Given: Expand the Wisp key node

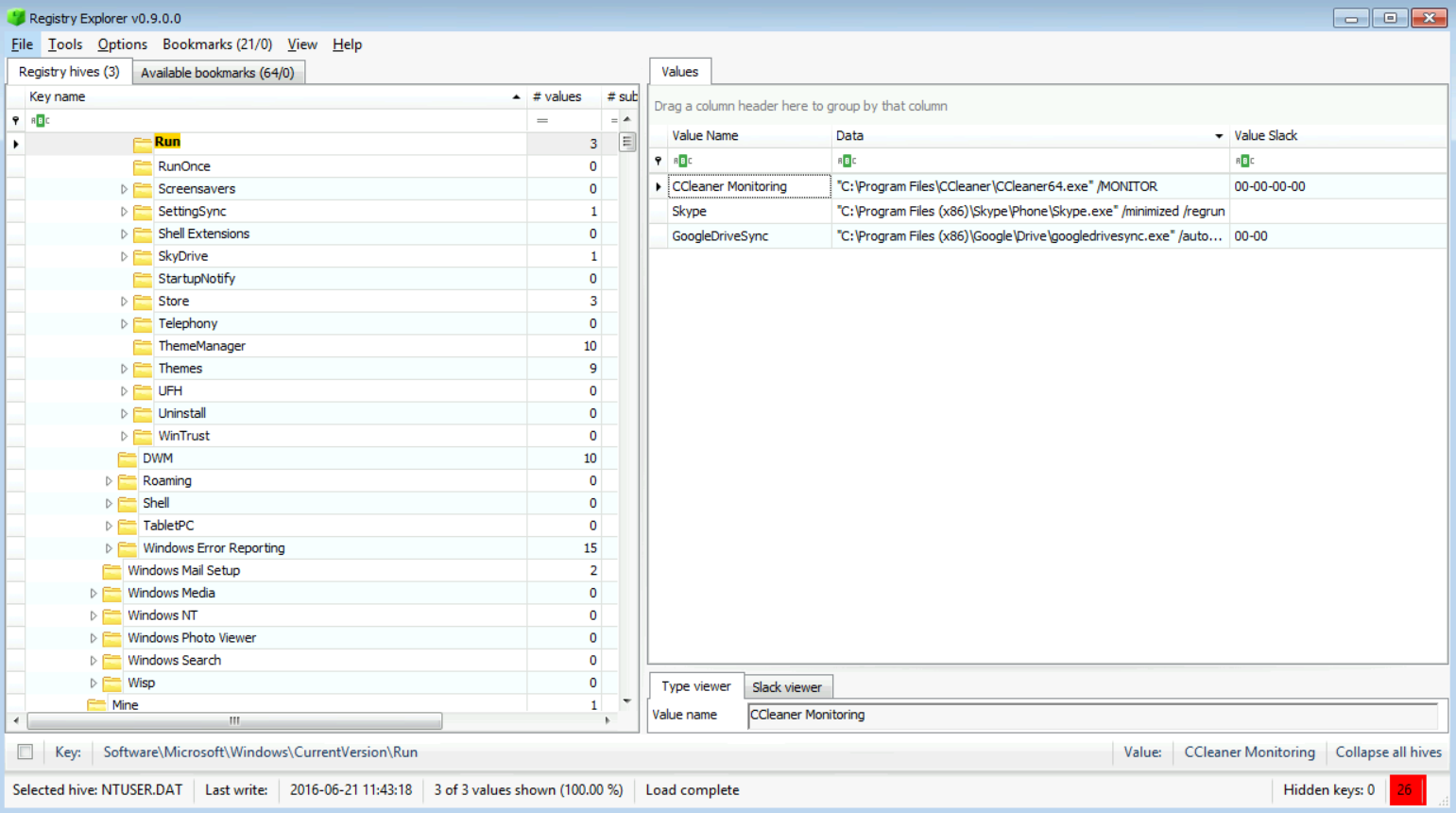Looking at the screenshot, I should point(94,683).
